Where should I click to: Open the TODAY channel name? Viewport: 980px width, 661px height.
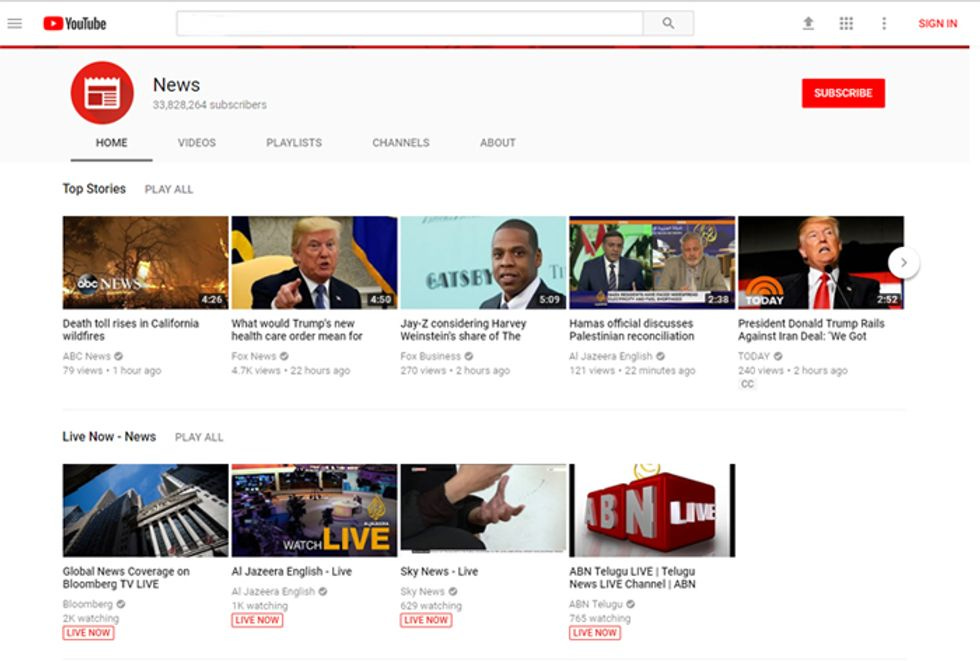753,356
